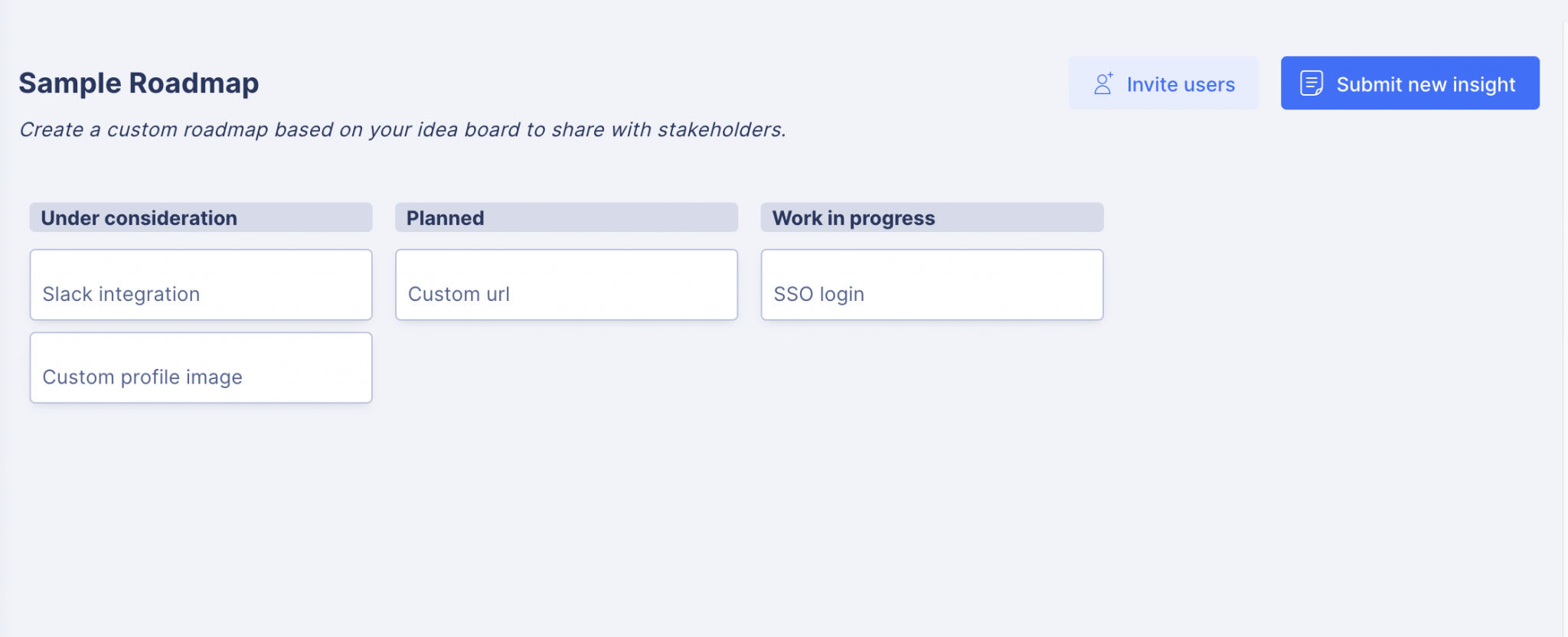Click the person-plus icon on Invite users
This screenshot has height=637, width=1568.
(1102, 83)
